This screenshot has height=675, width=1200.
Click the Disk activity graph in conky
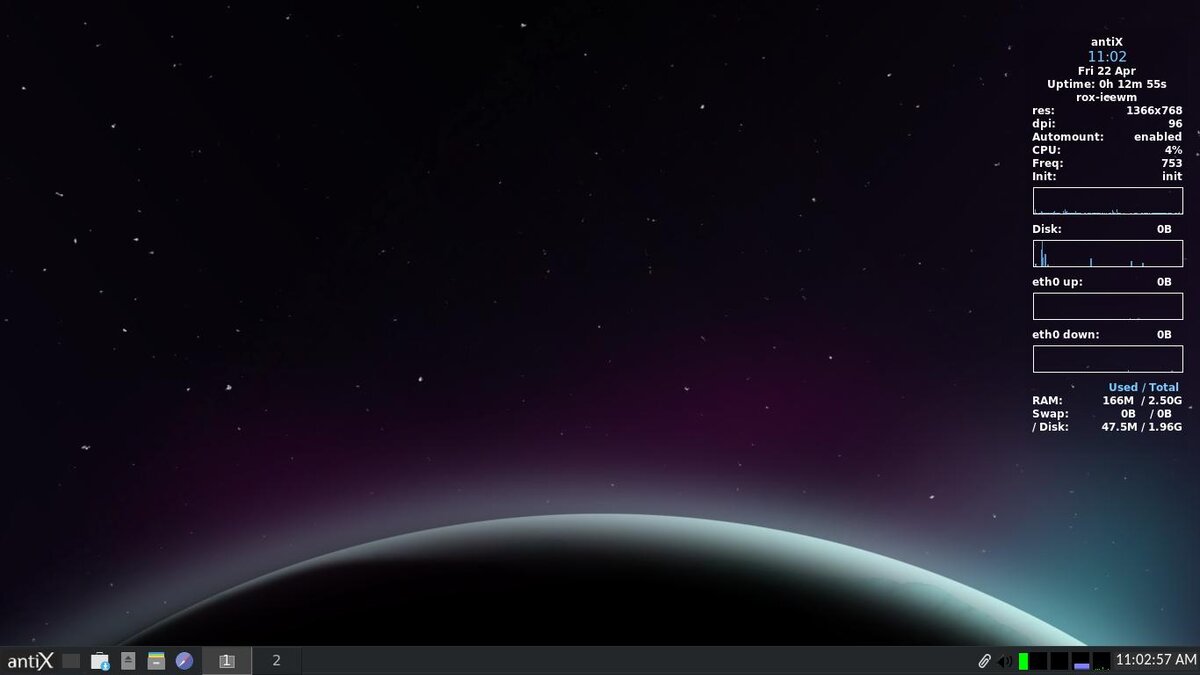coord(1107,254)
